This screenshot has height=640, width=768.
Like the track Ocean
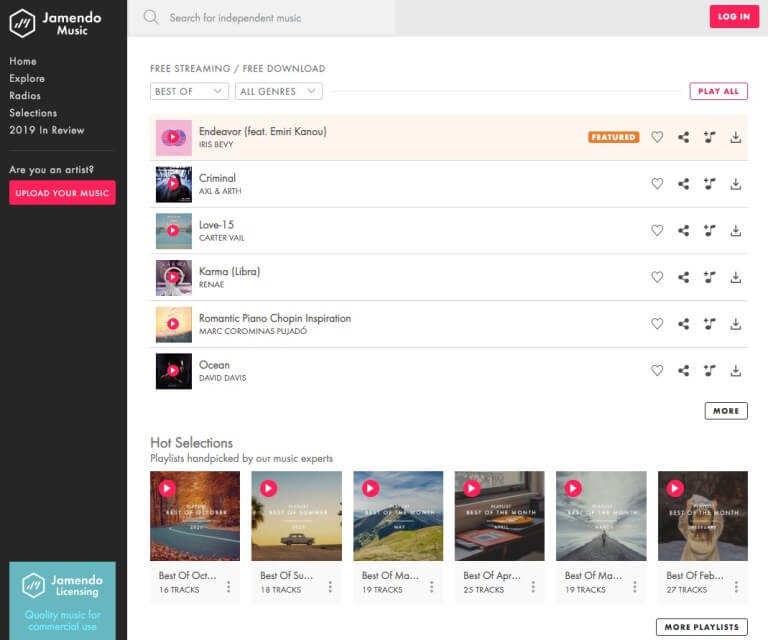point(657,370)
